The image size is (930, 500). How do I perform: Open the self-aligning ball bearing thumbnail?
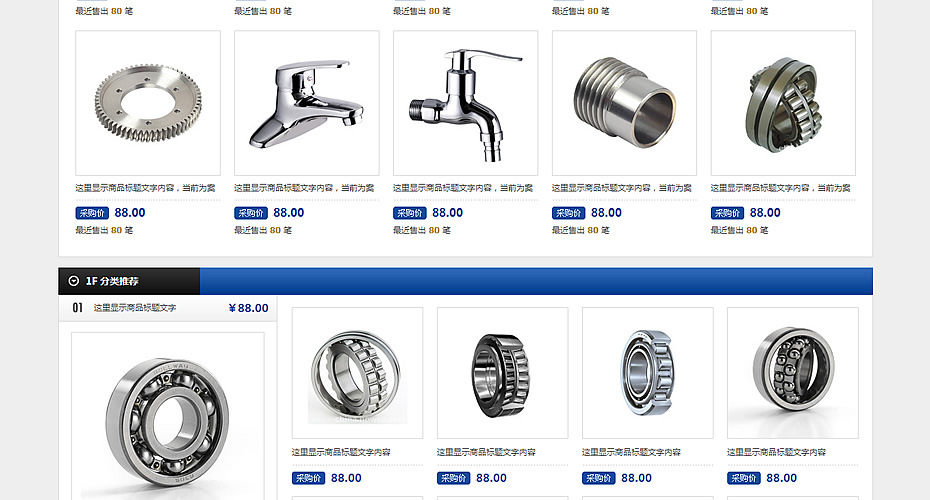click(x=793, y=373)
